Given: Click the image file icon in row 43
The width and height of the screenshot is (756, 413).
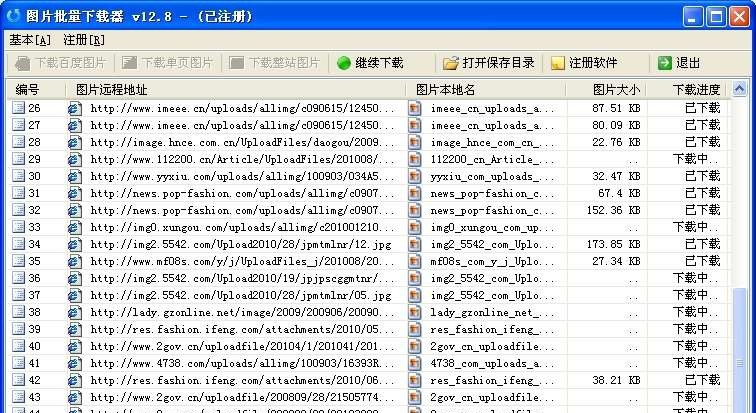Looking at the screenshot, I should click(x=415, y=398).
